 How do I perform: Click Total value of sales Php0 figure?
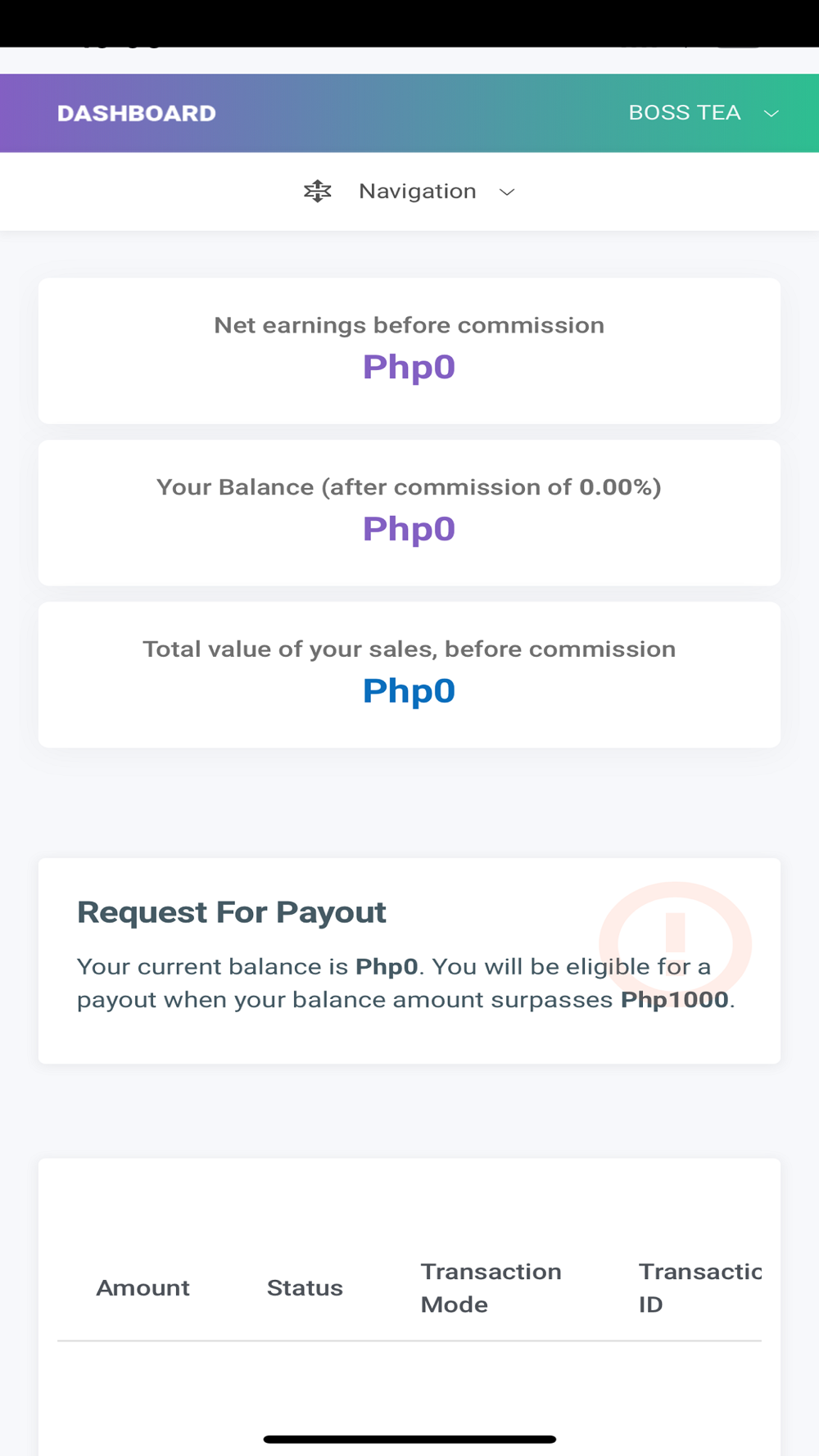pyautogui.click(x=409, y=691)
